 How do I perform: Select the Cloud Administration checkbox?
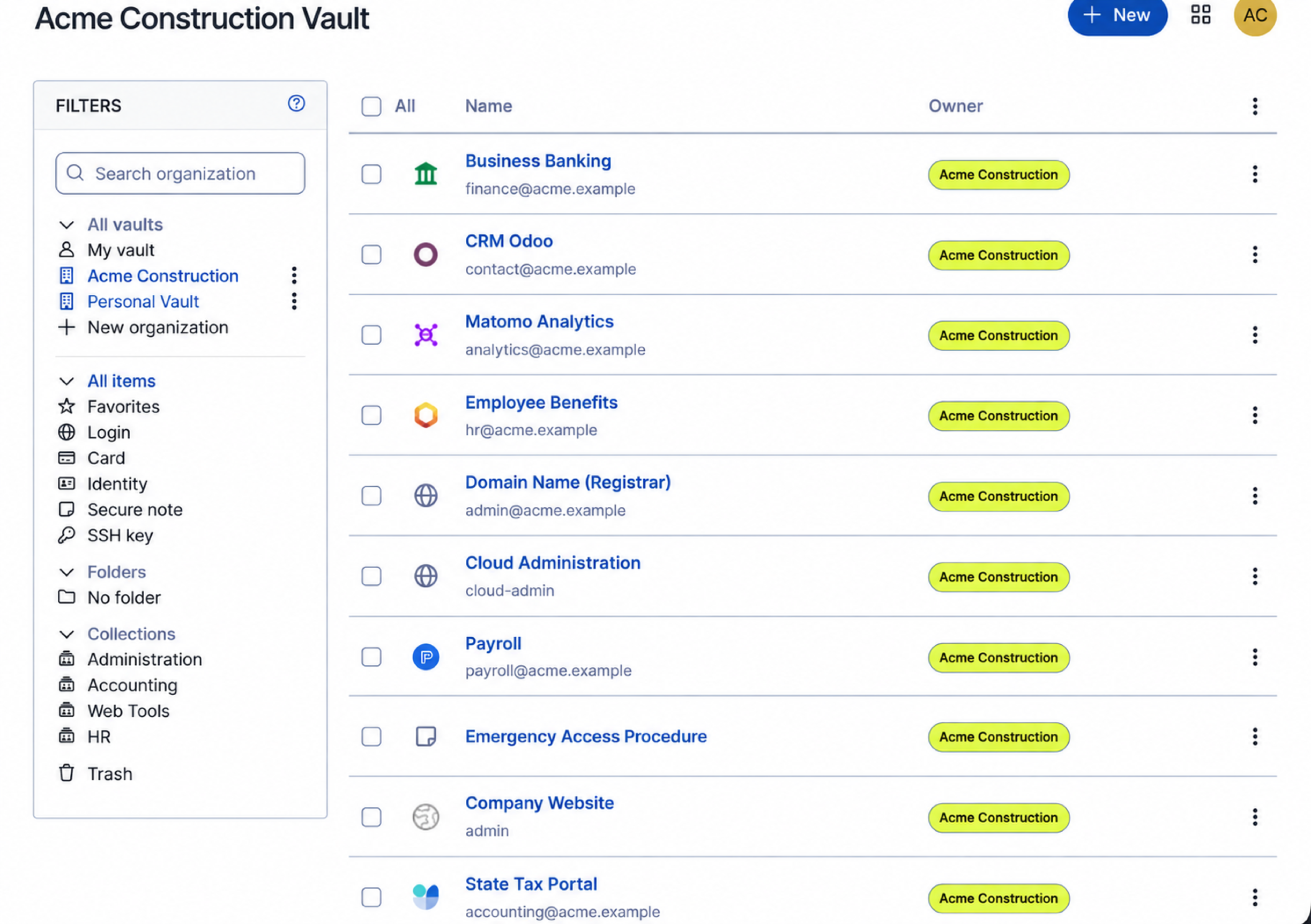(371, 576)
